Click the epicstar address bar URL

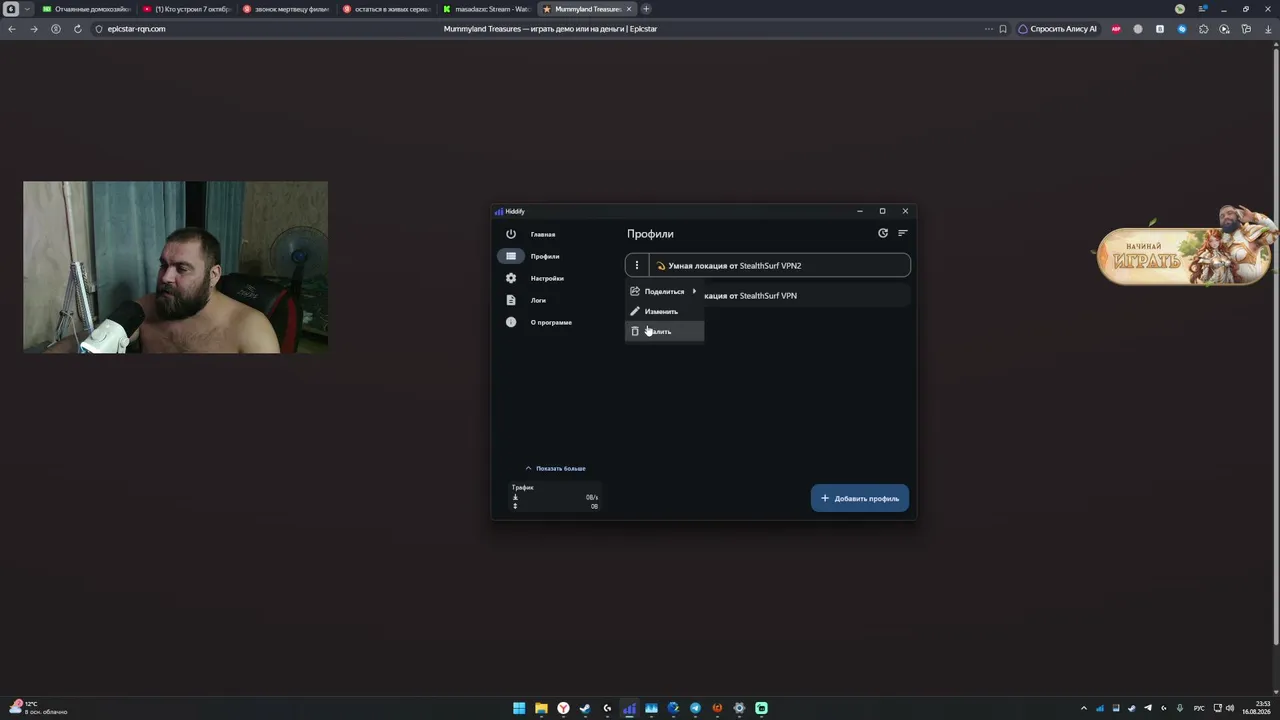[x=137, y=29]
